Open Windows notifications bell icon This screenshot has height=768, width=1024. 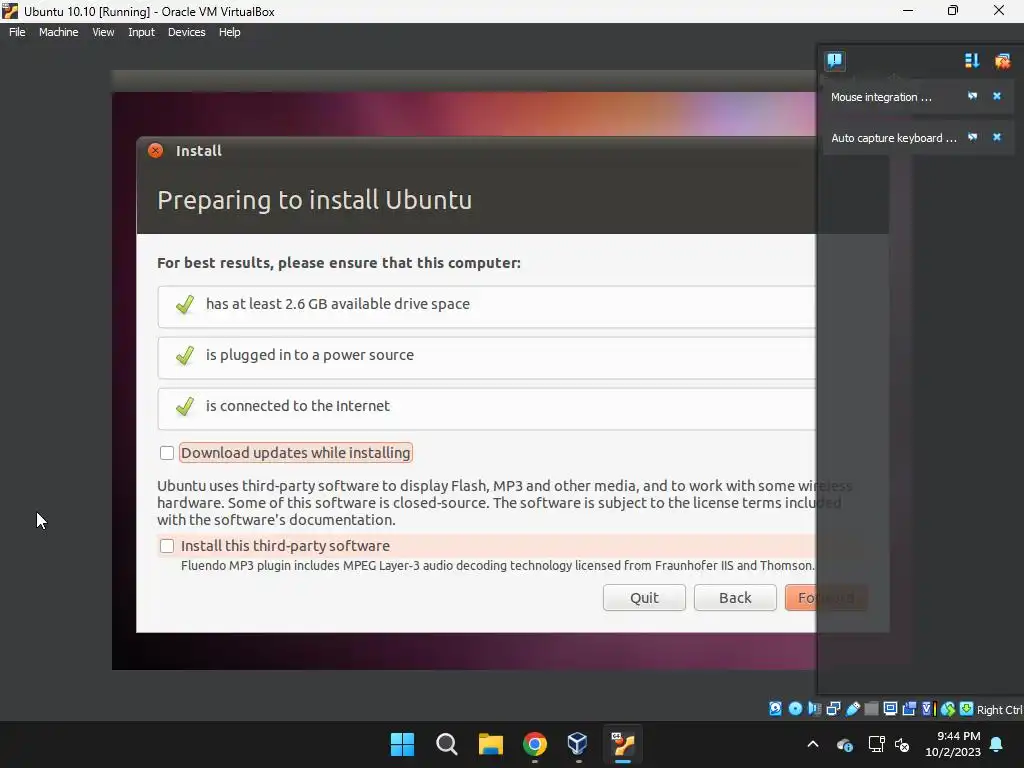997,744
